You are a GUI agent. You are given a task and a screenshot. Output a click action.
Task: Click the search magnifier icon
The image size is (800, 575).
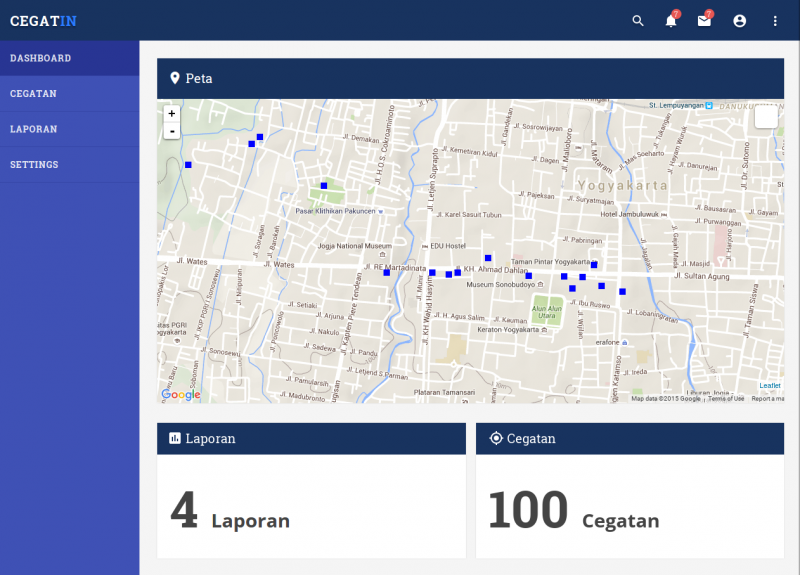[x=638, y=21]
